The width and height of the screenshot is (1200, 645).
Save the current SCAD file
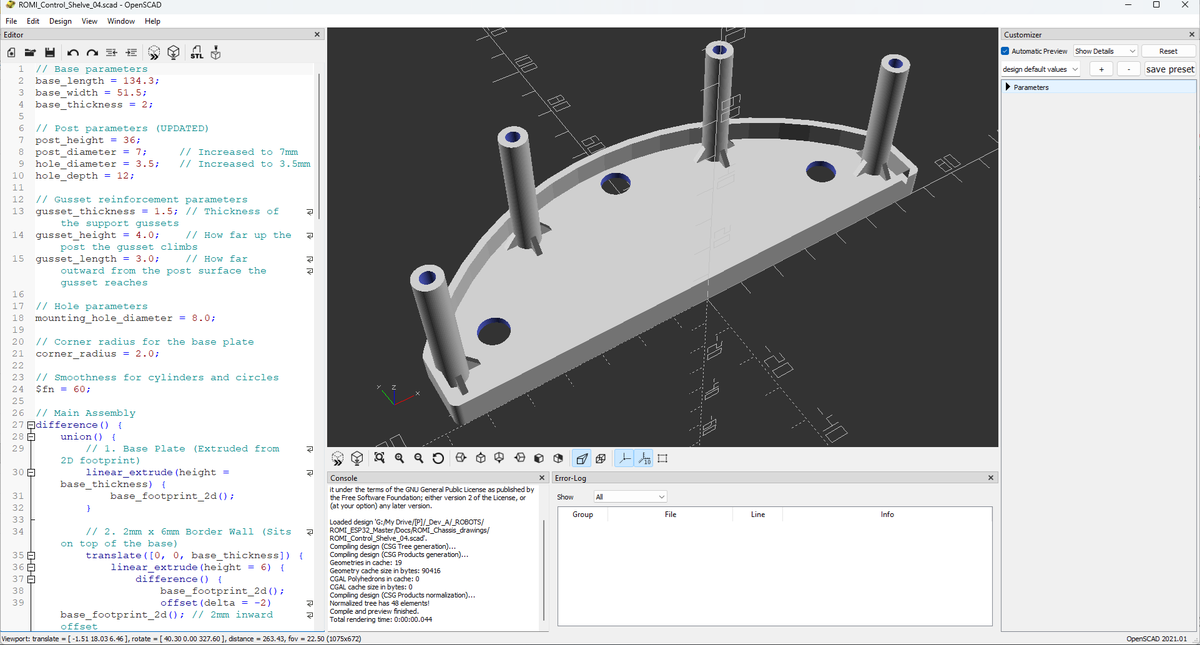coord(48,52)
